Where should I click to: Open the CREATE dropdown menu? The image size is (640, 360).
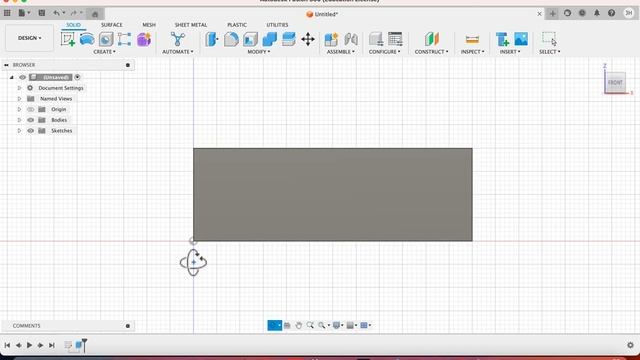click(104, 52)
